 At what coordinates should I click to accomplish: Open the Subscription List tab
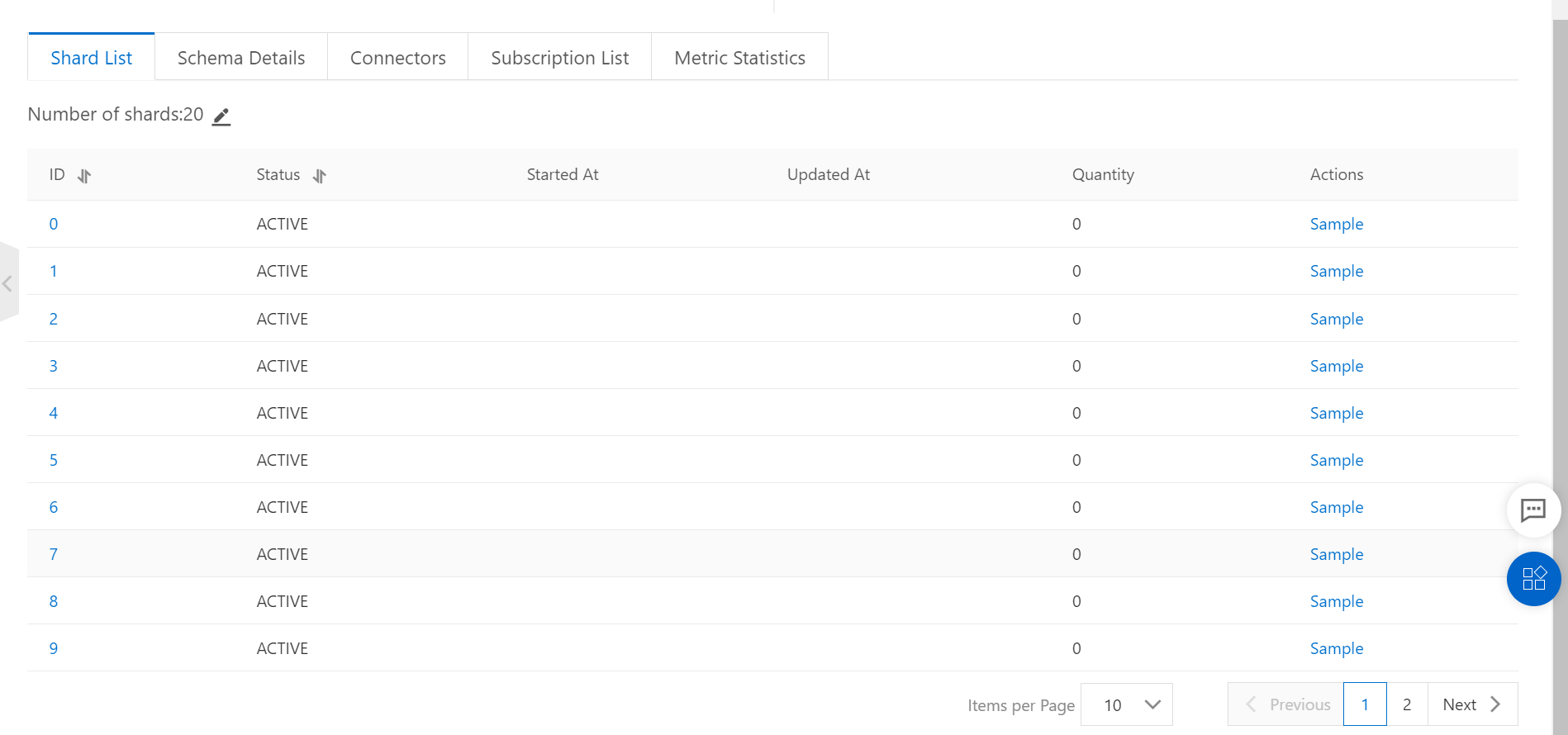pyautogui.click(x=559, y=57)
